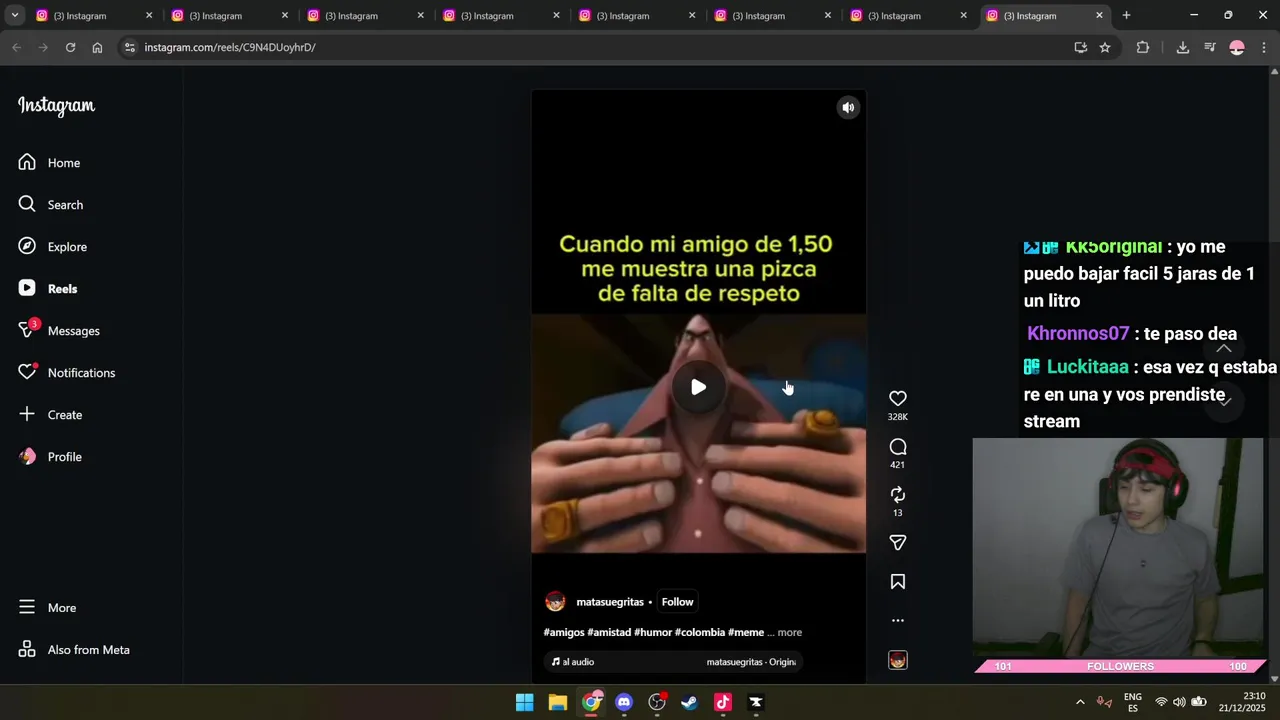Open Windows Start menu
This screenshot has height=720, width=1280.
tap(524, 702)
